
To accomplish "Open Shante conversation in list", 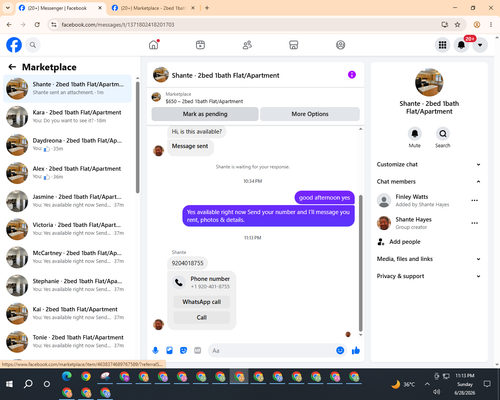I will 67,89.
